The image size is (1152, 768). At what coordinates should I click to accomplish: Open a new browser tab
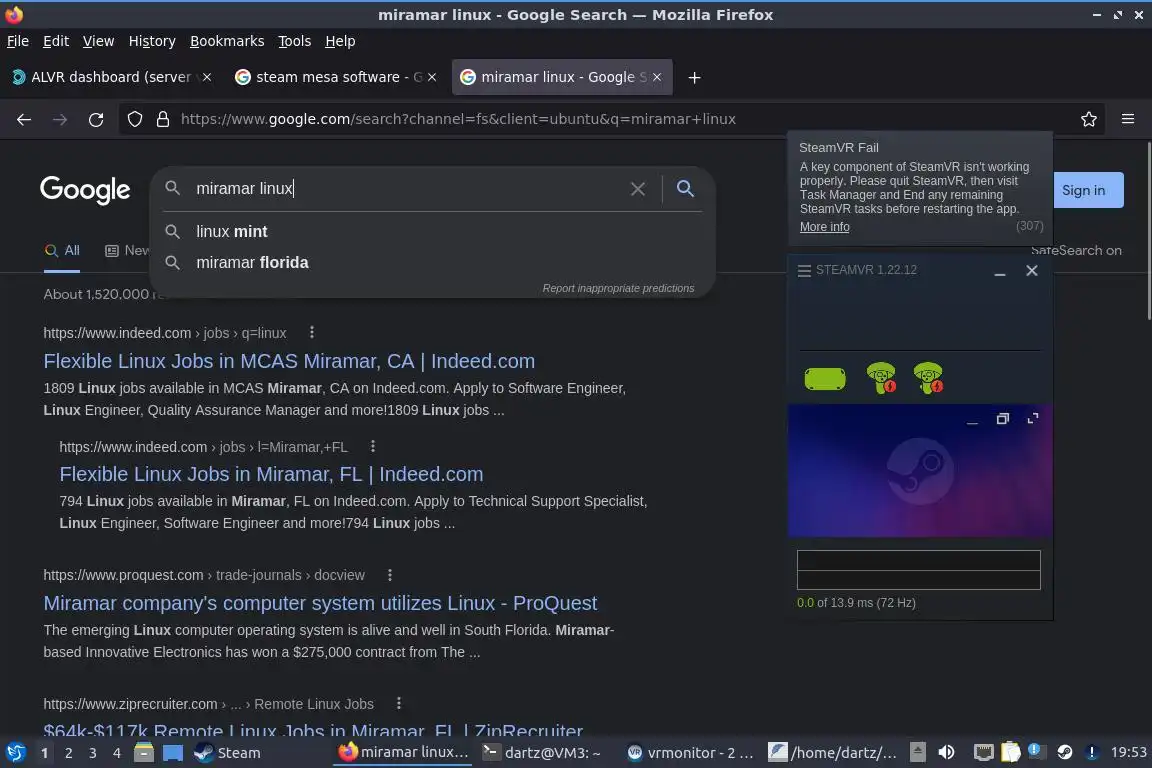coord(694,77)
